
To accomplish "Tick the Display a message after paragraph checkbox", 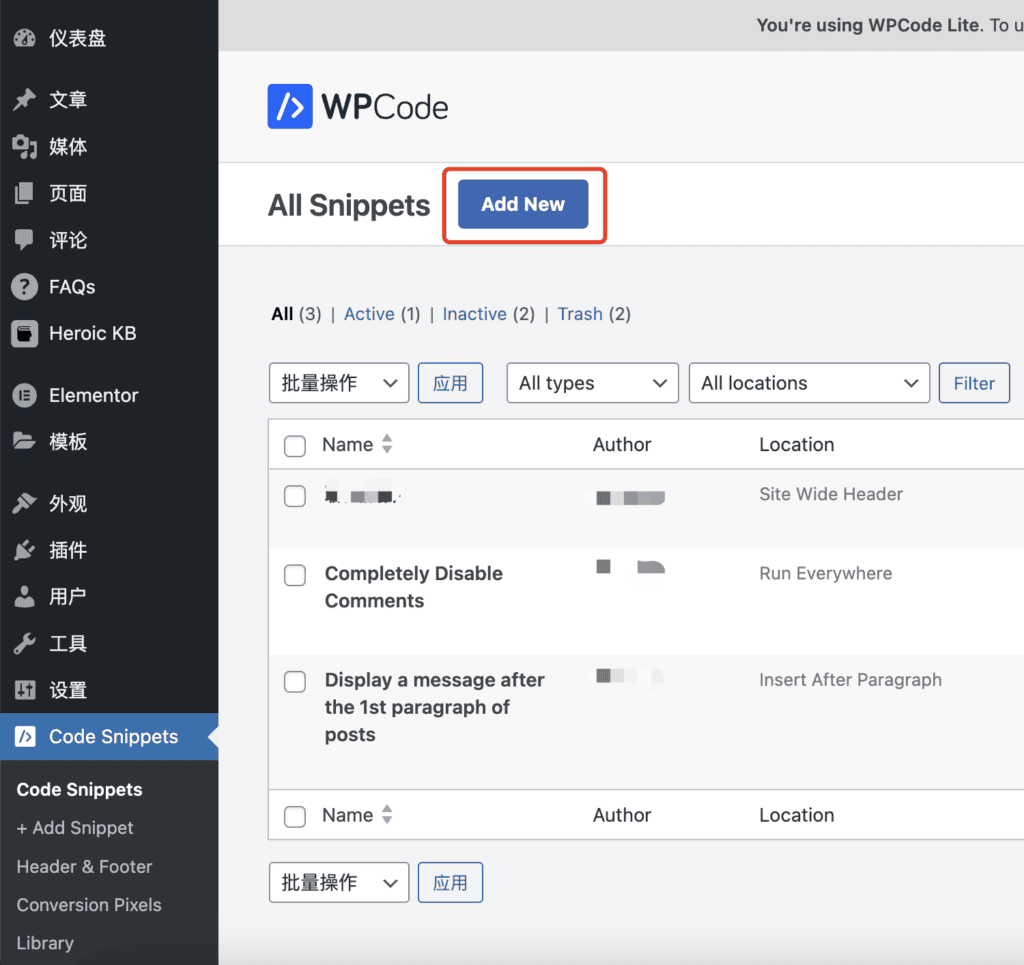I will [x=295, y=682].
